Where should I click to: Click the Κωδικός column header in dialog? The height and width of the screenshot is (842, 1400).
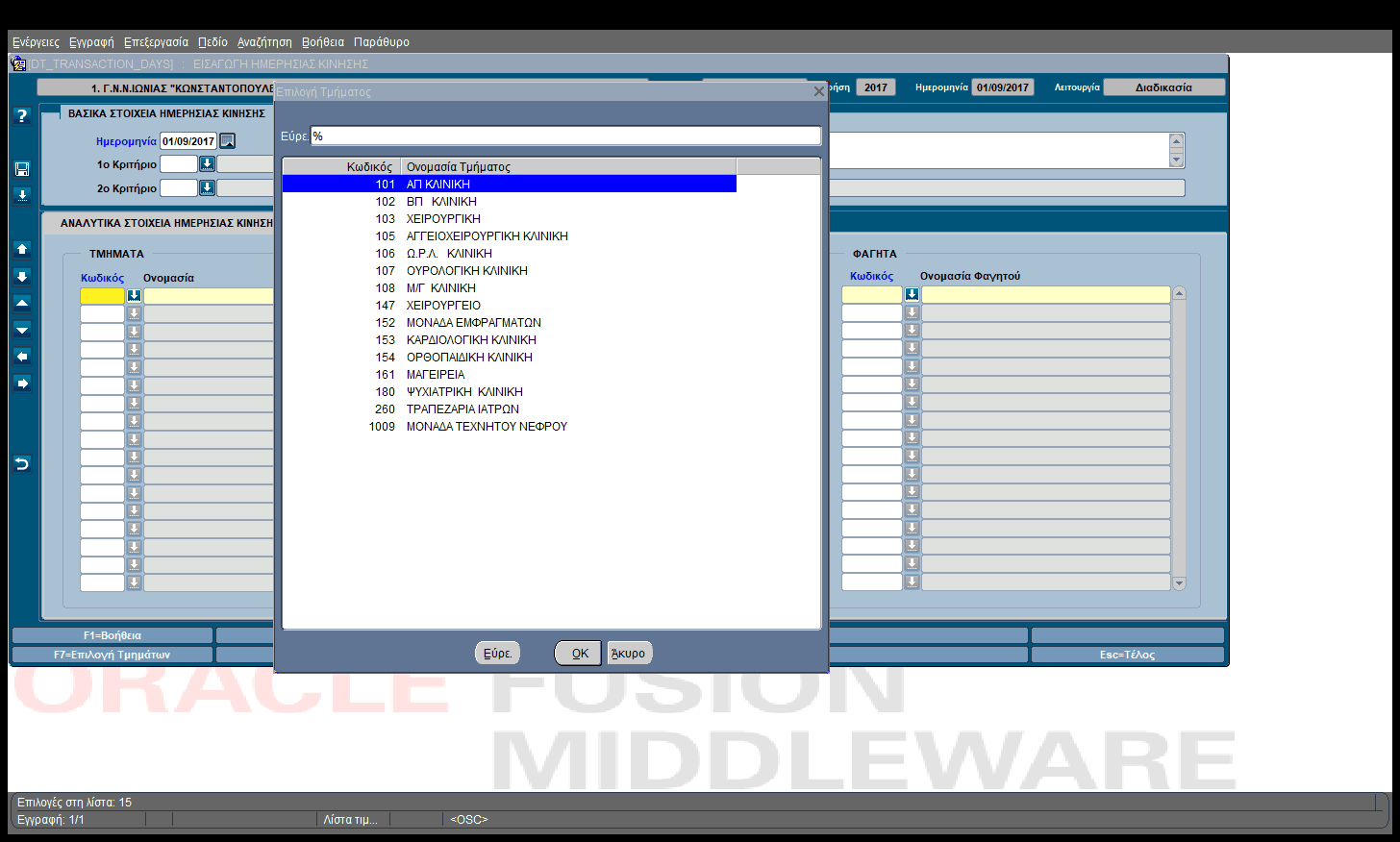[x=341, y=166]
